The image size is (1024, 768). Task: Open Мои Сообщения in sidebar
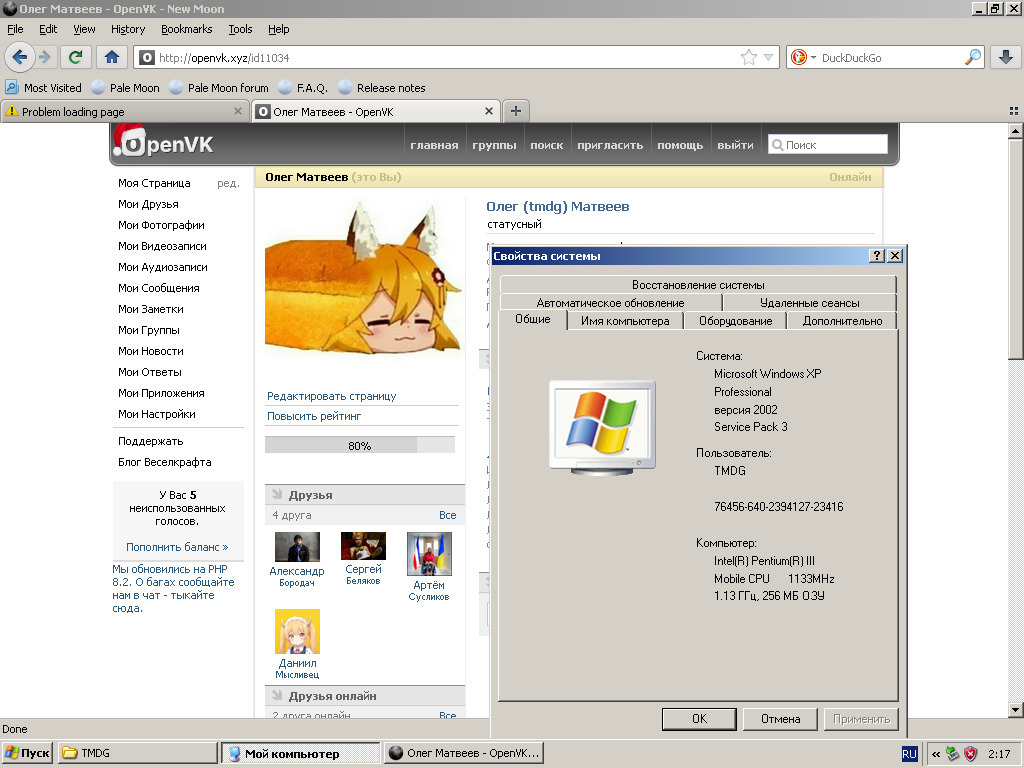159,288
